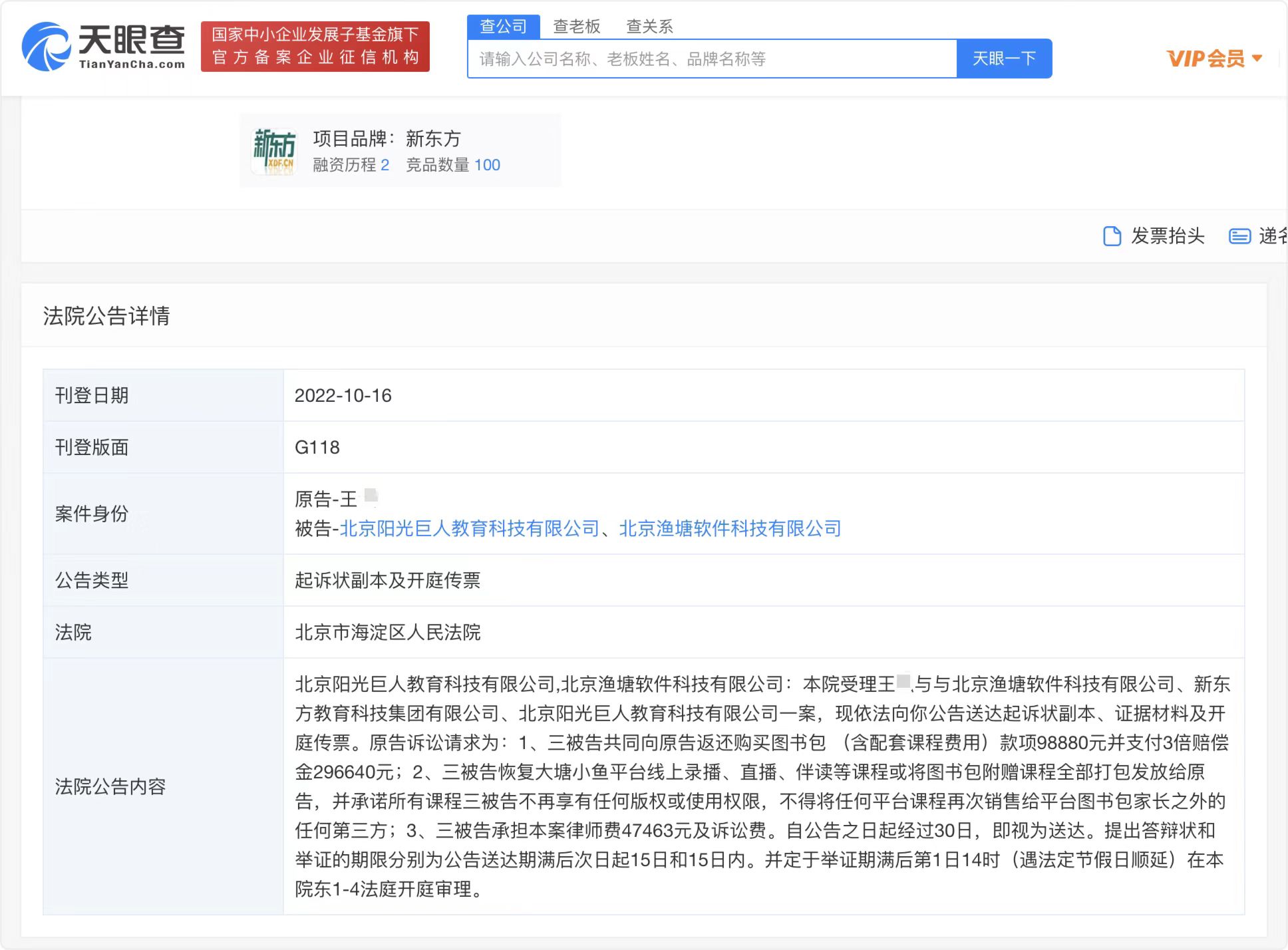1288x950 pixels.
Task: Open 北京阳光巨人教育科技有限公司 defendant link
Action: 469,529
